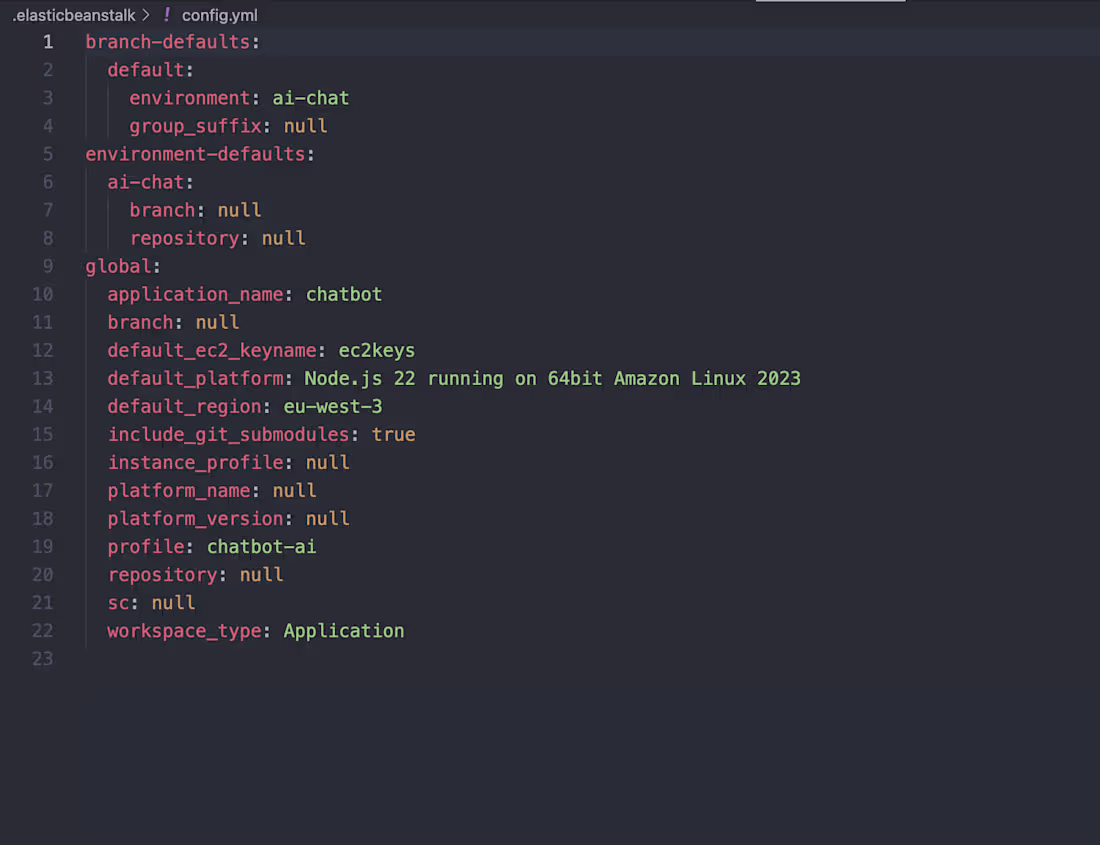Image resolution: width=1100 pixels, height=845 pixels.
Task: Click line number 13 in the gutter
Action: click(x=43, y=378)
